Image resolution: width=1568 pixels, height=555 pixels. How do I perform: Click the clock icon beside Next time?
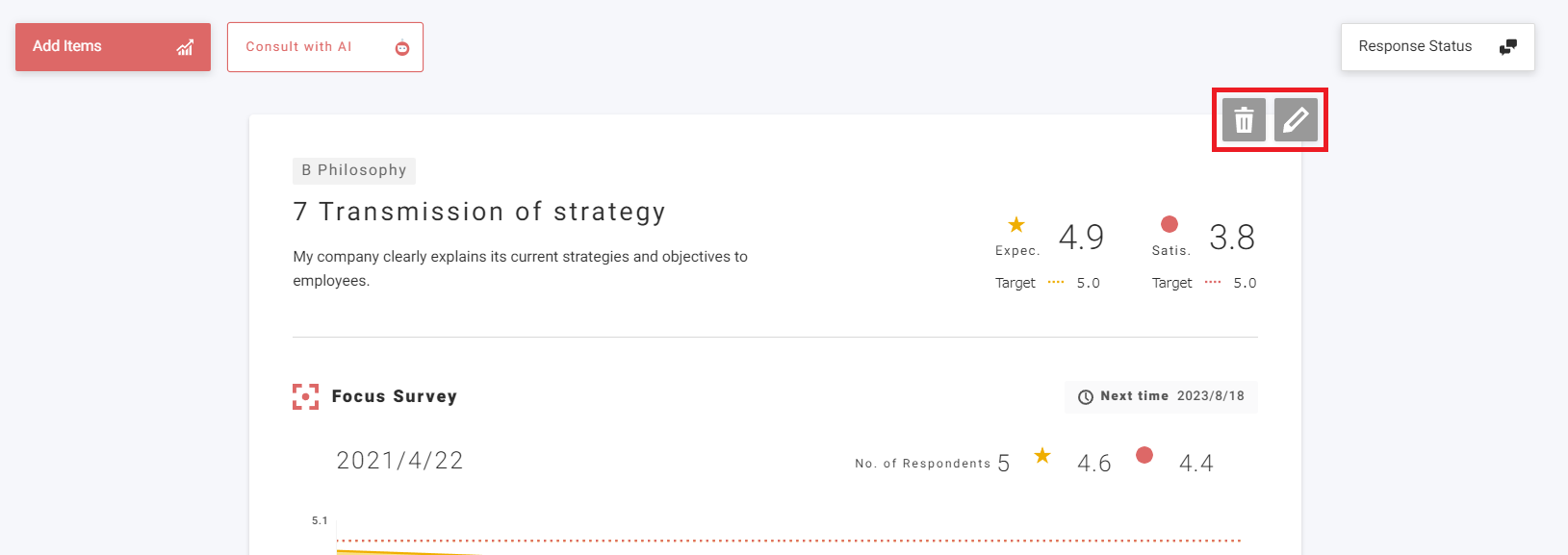coord(1086,397)
